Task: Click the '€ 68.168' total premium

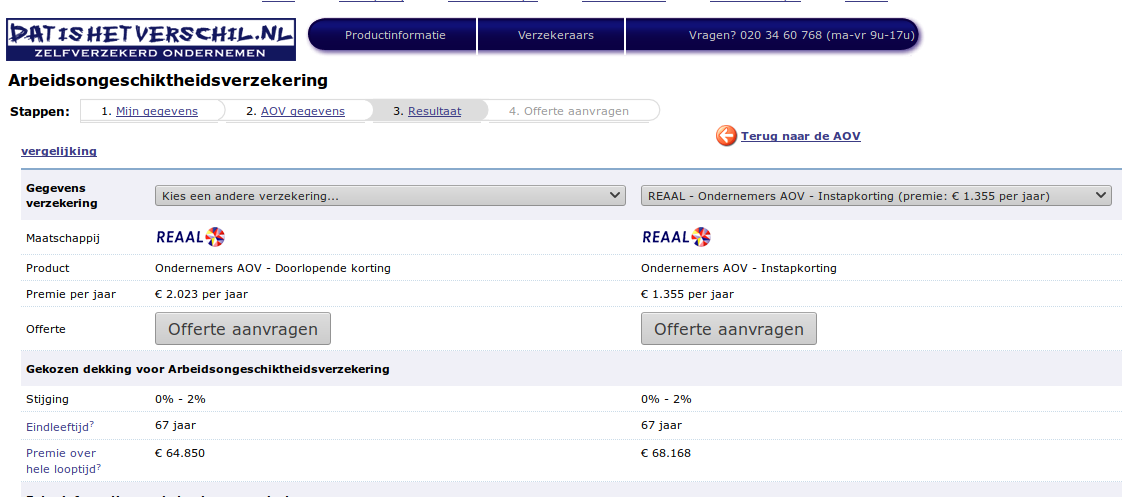Action: 666,453
